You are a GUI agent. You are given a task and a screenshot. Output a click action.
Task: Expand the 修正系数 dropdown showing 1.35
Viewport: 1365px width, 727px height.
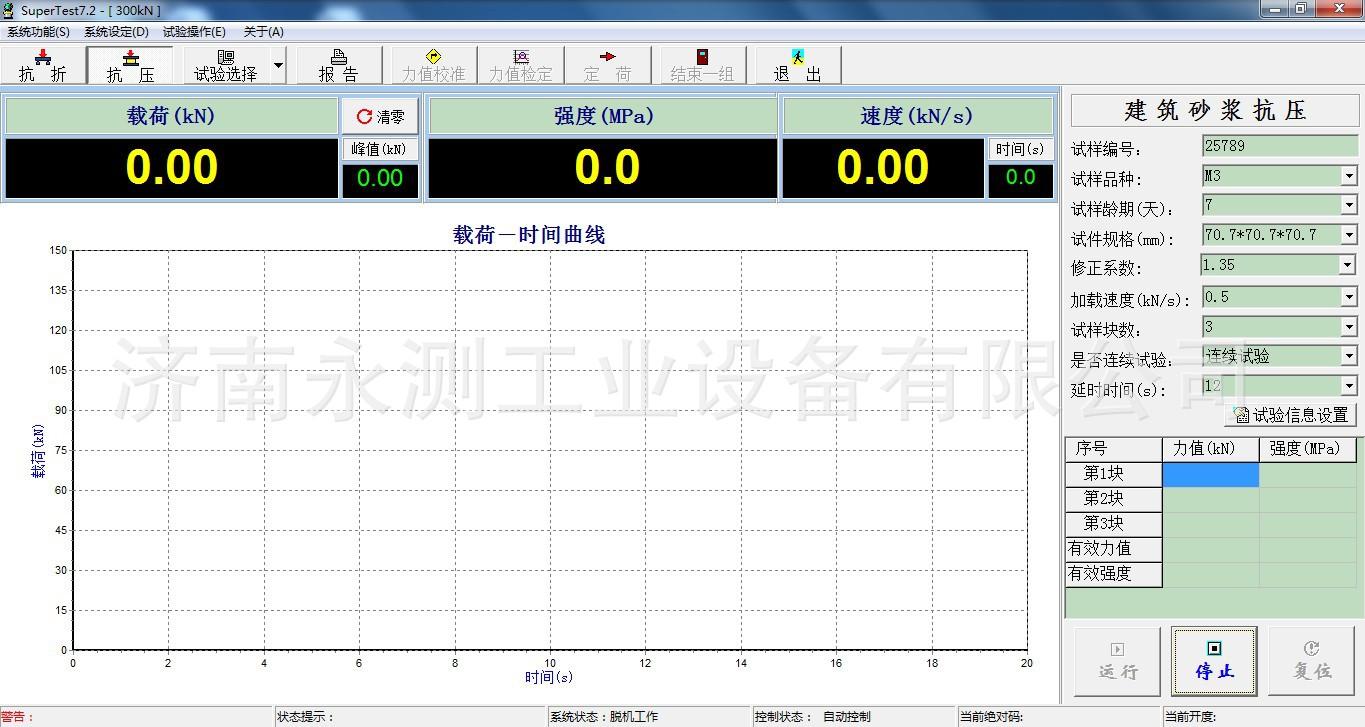tap(1346, 266)
